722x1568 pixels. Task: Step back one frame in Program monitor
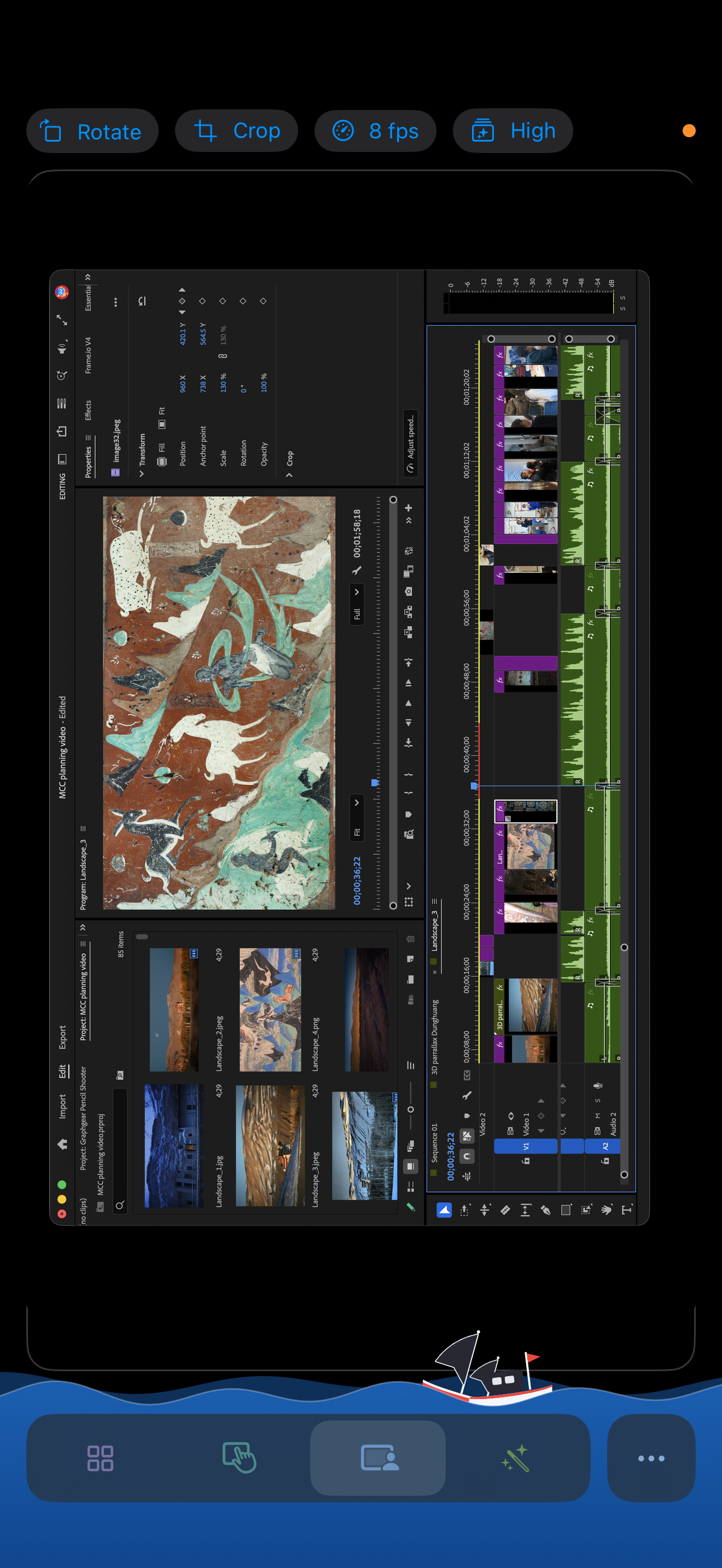coord(409,723)
